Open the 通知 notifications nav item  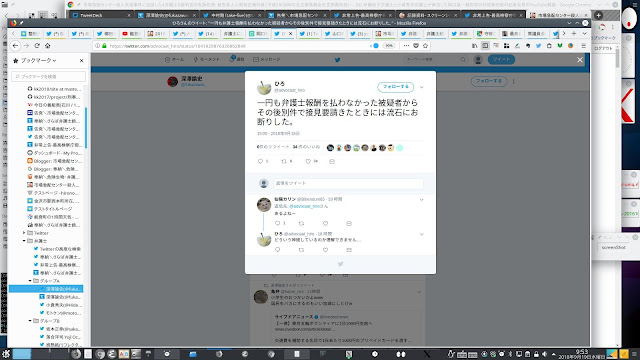tap(237, 60)
